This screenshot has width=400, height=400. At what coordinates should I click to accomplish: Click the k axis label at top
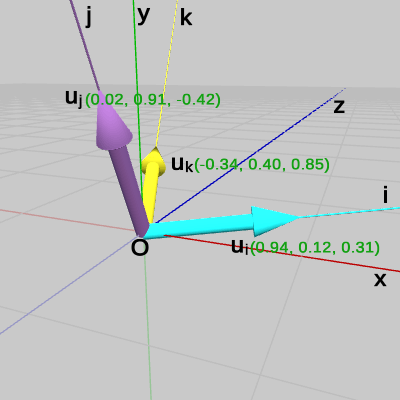pyautogui.click(x=186, y=17)
